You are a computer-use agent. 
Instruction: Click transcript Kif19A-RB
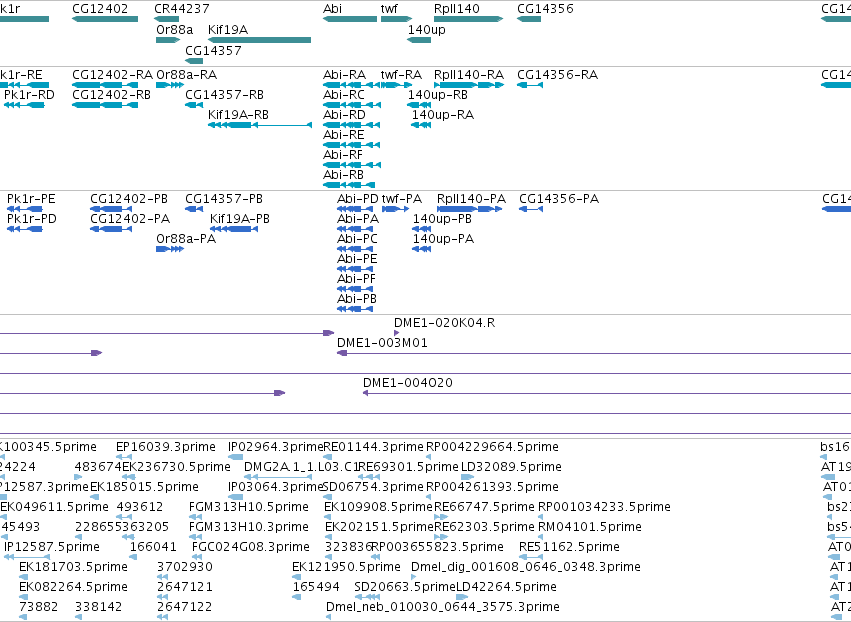(260, 125)
